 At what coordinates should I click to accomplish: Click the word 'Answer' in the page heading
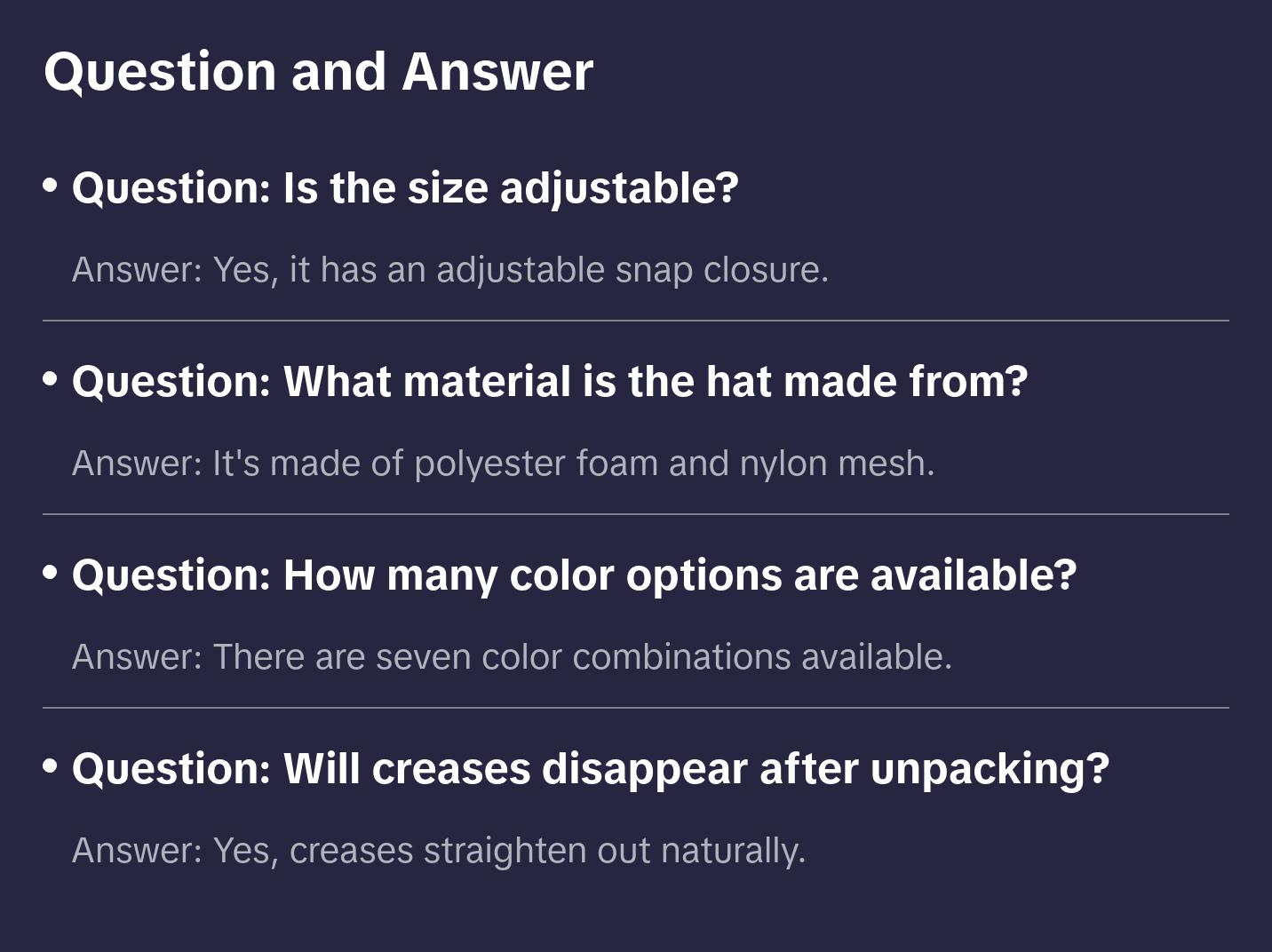[x=497, y=72]
